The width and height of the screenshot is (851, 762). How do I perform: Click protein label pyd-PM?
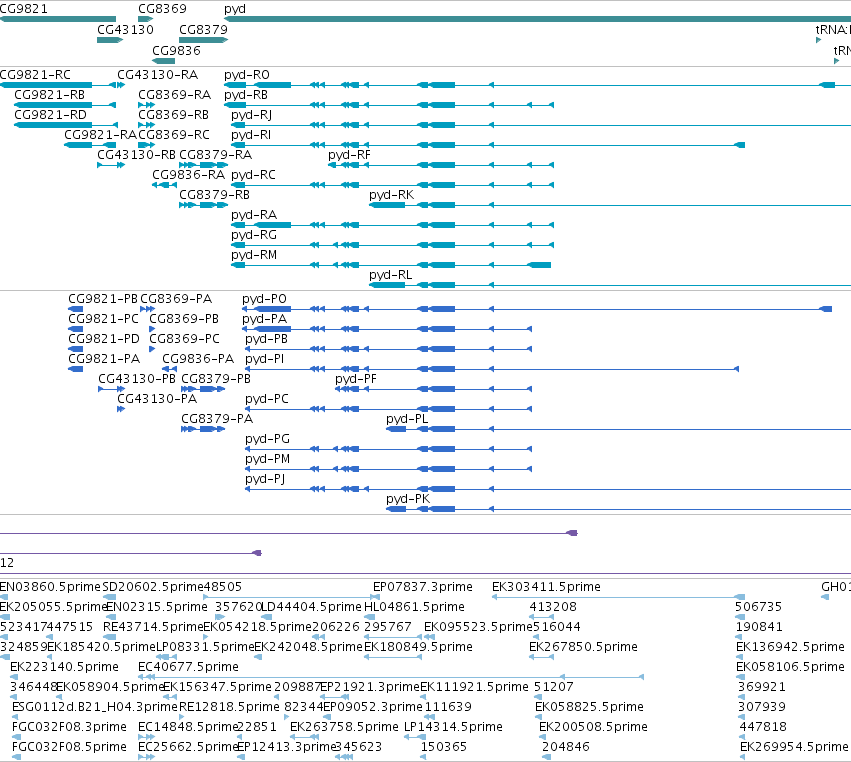[268, 459]
